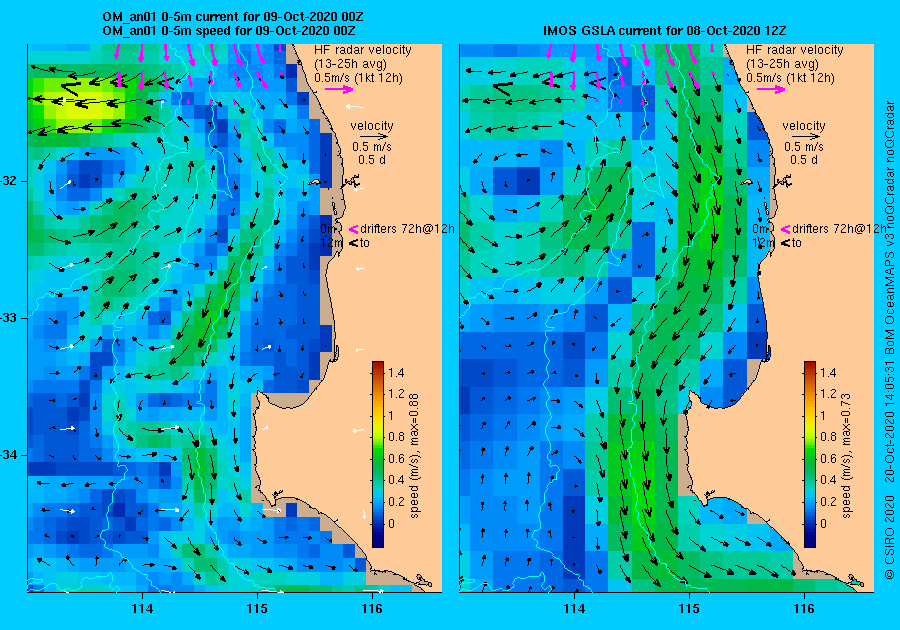Click the 114 longitude label under right map
Screen dimensions: 900x630
(575, 609)
